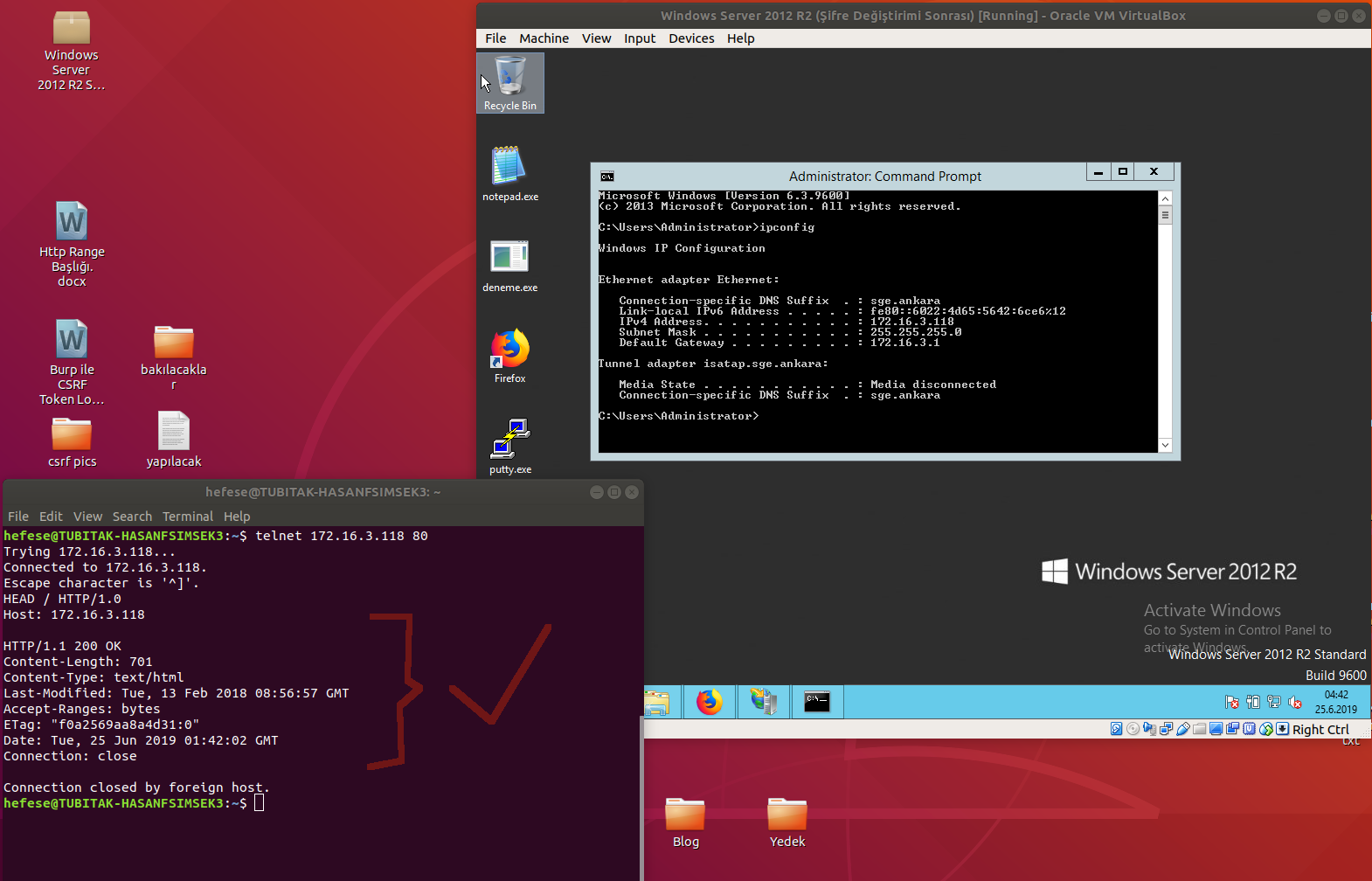
Task: Select notepad.exe on the VM desktop
Action: coord(510,173)
